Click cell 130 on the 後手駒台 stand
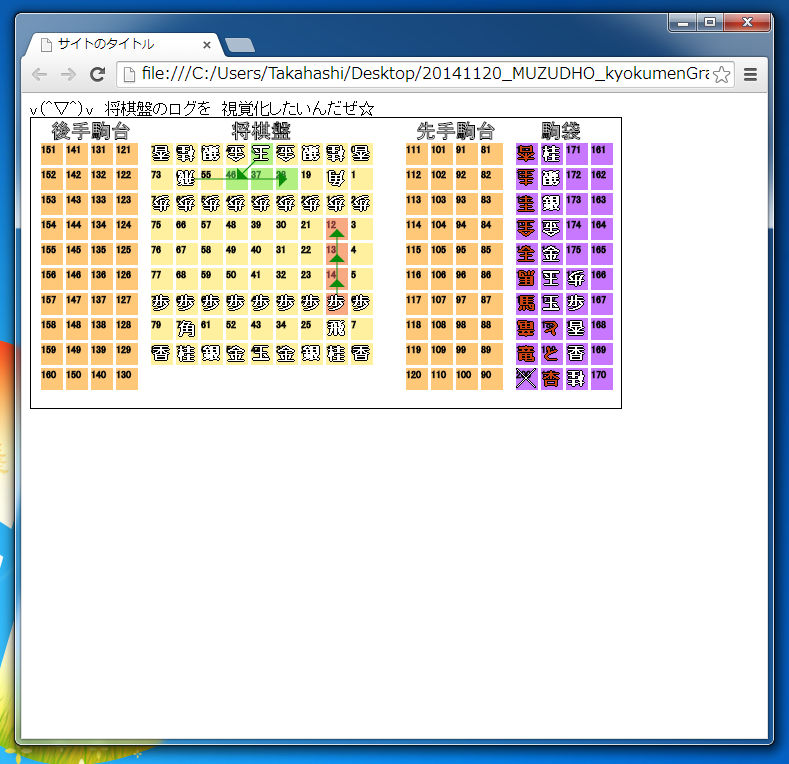 [126, 379]
